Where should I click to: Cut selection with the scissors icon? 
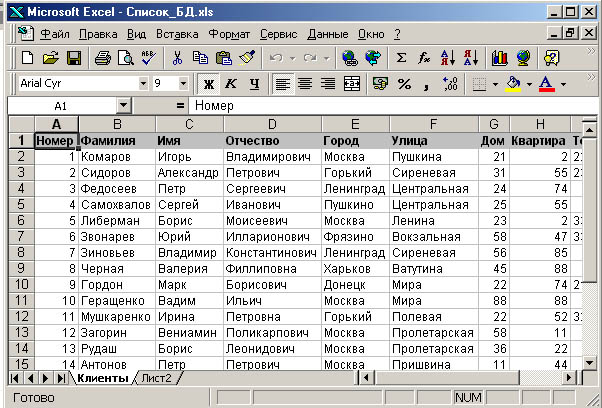tap(177, 58)
